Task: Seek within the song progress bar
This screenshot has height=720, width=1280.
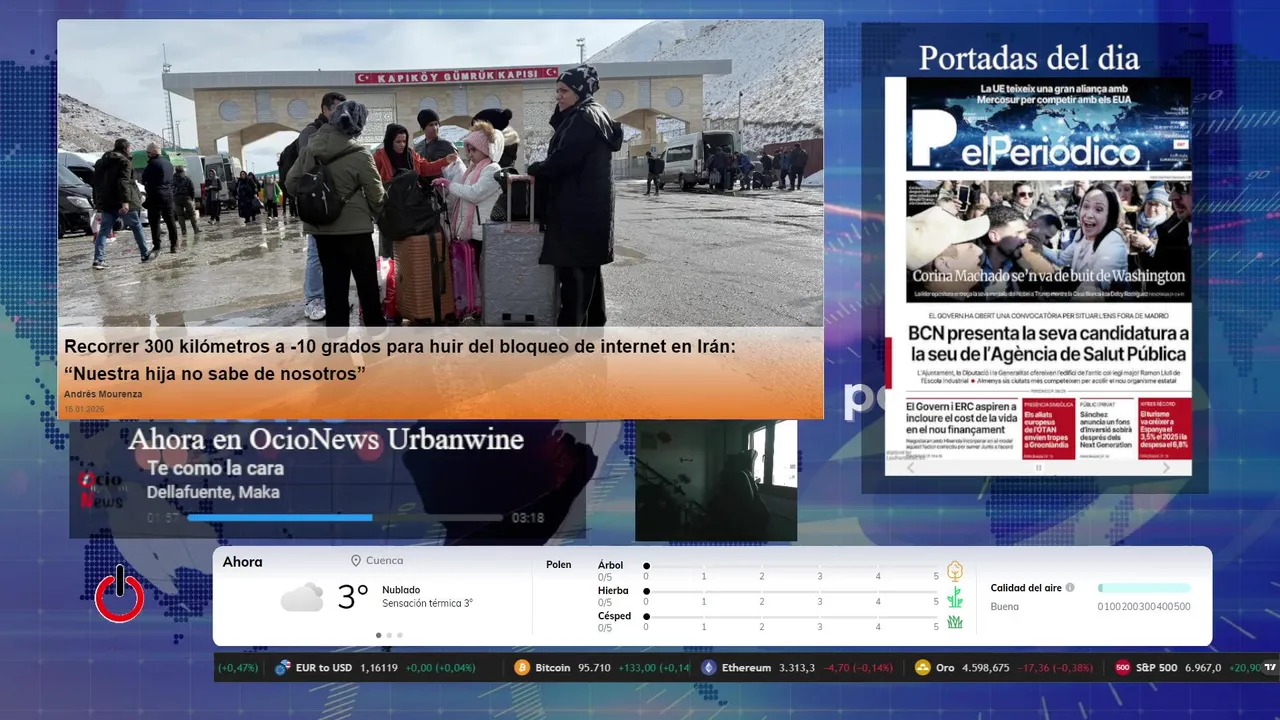Action: tap(345, 518)
